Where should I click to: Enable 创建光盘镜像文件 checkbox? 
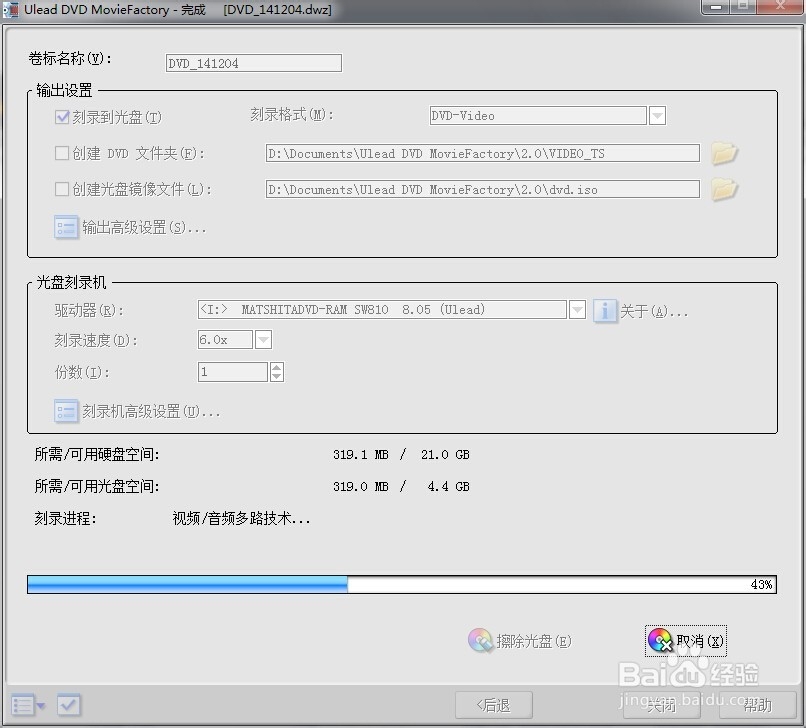pyautogui.click(x=62, y=189)
